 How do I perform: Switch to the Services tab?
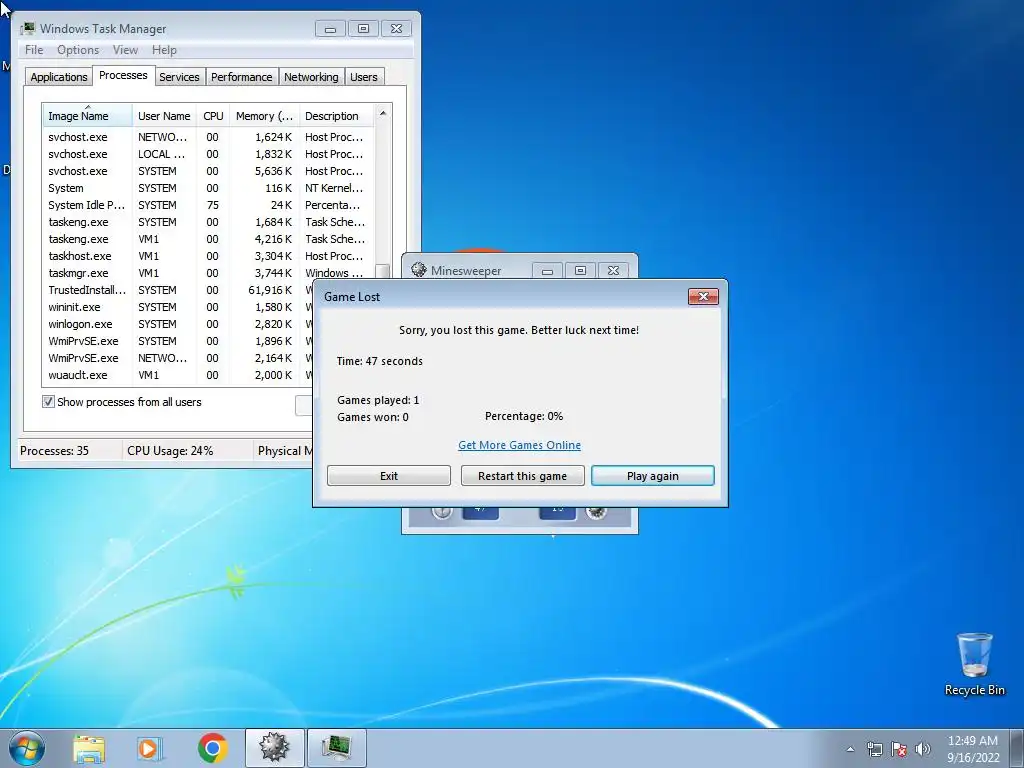179,76
